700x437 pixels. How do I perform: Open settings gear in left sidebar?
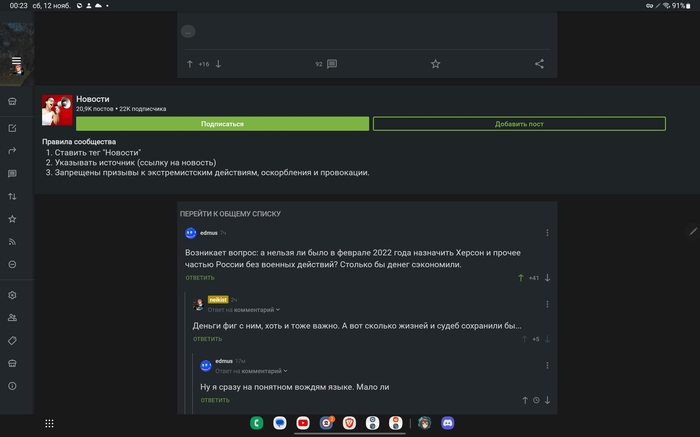(x=12, y=295)
